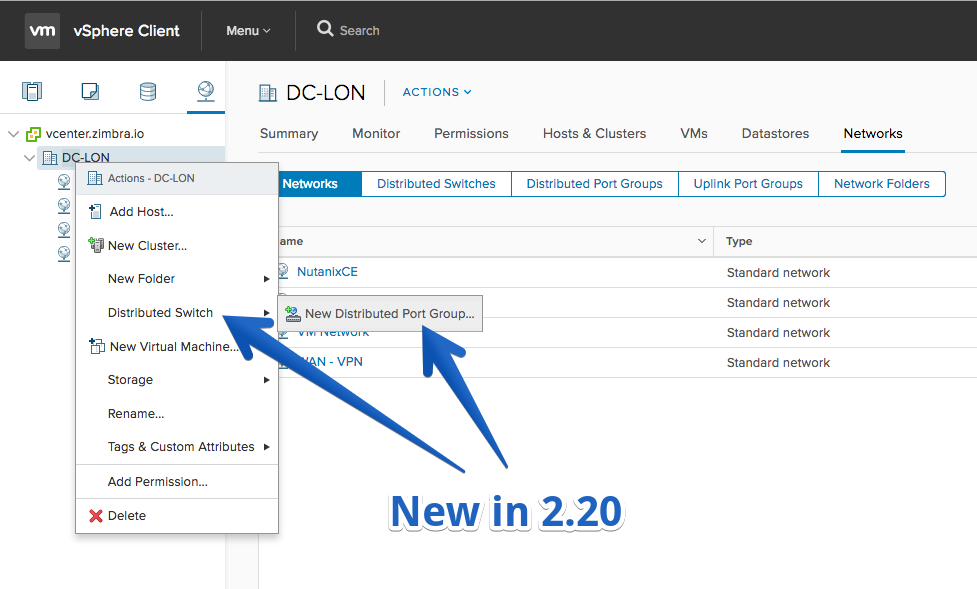977x589 pixels.
Task: Switch to the Hosts & Clusters tab
Action: click(x=594, y=133)
